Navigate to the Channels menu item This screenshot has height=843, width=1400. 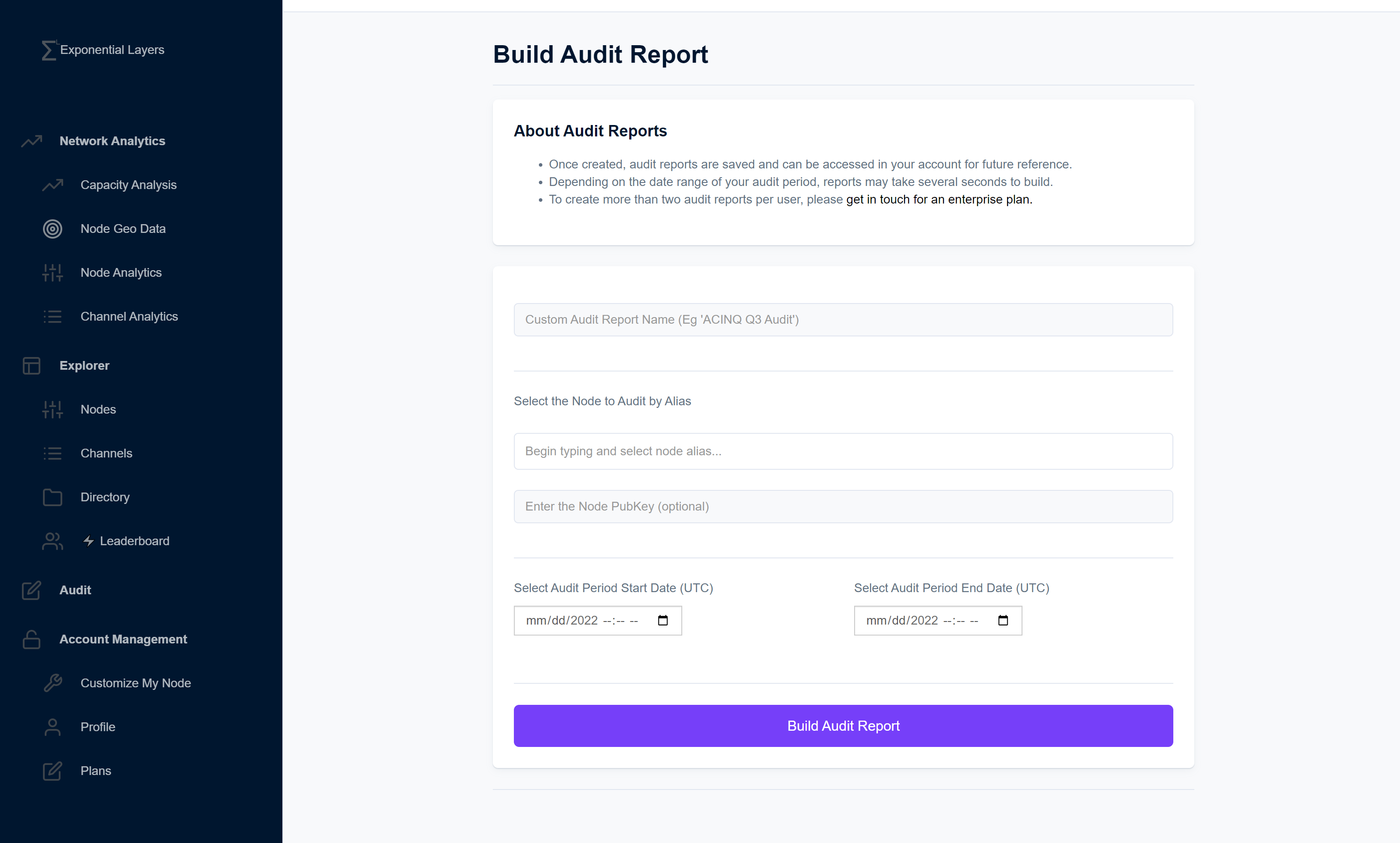point(106,453)
